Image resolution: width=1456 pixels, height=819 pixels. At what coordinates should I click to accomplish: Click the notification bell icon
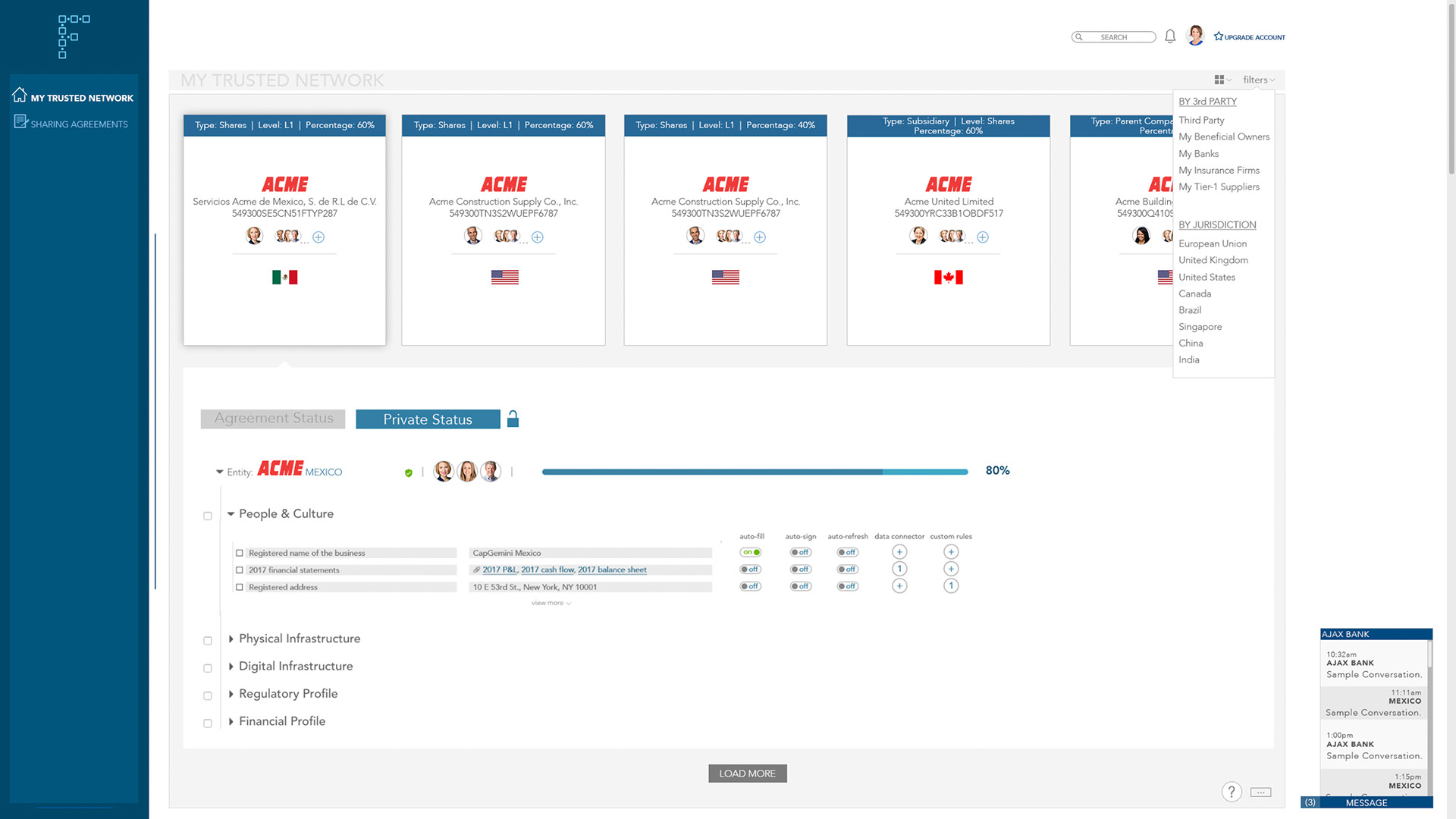1170,36
